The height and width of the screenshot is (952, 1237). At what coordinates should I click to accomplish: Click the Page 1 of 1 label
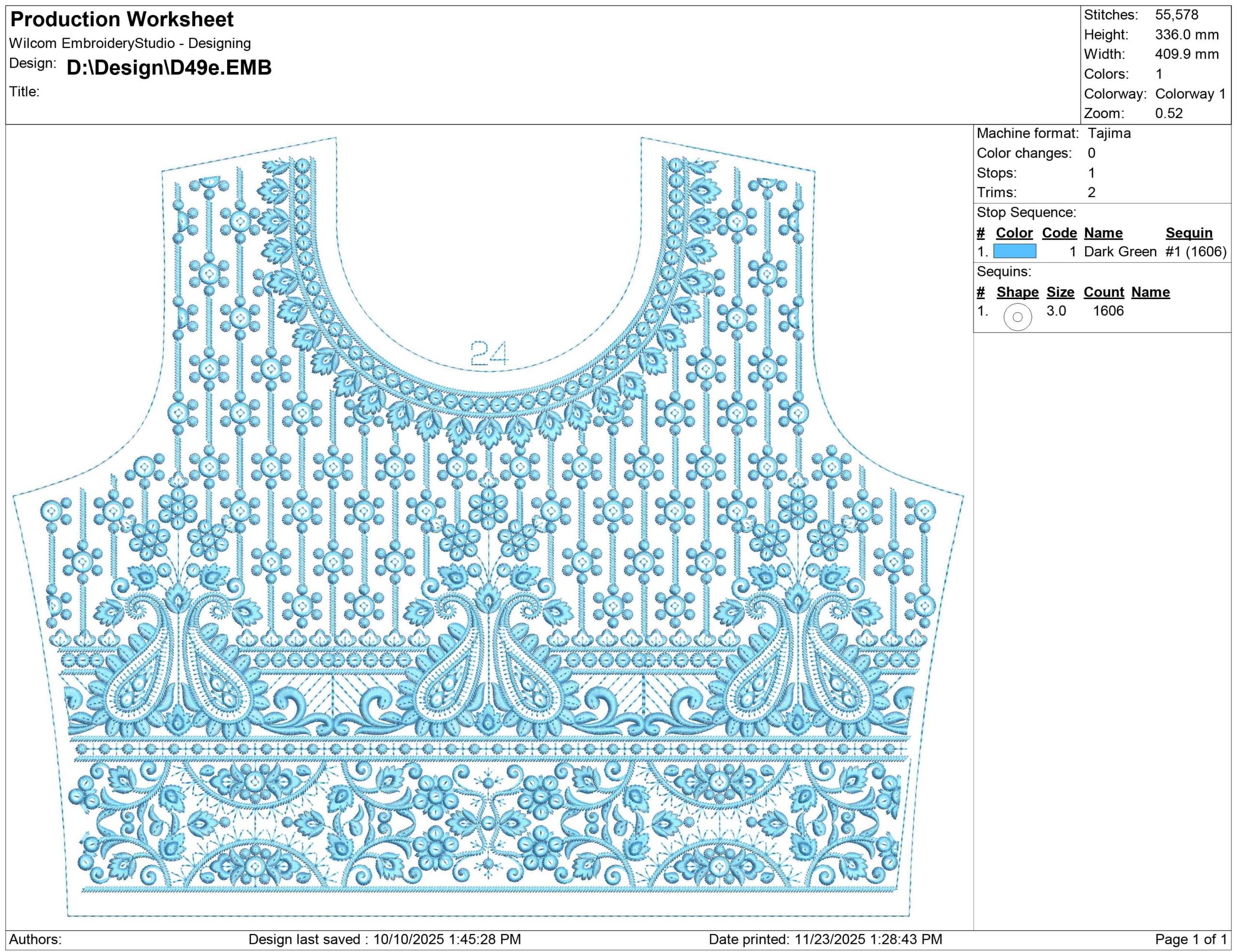(1191, 939)
